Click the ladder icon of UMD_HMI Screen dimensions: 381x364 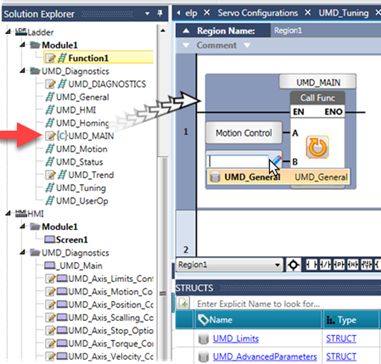click(x=50, y=110)
